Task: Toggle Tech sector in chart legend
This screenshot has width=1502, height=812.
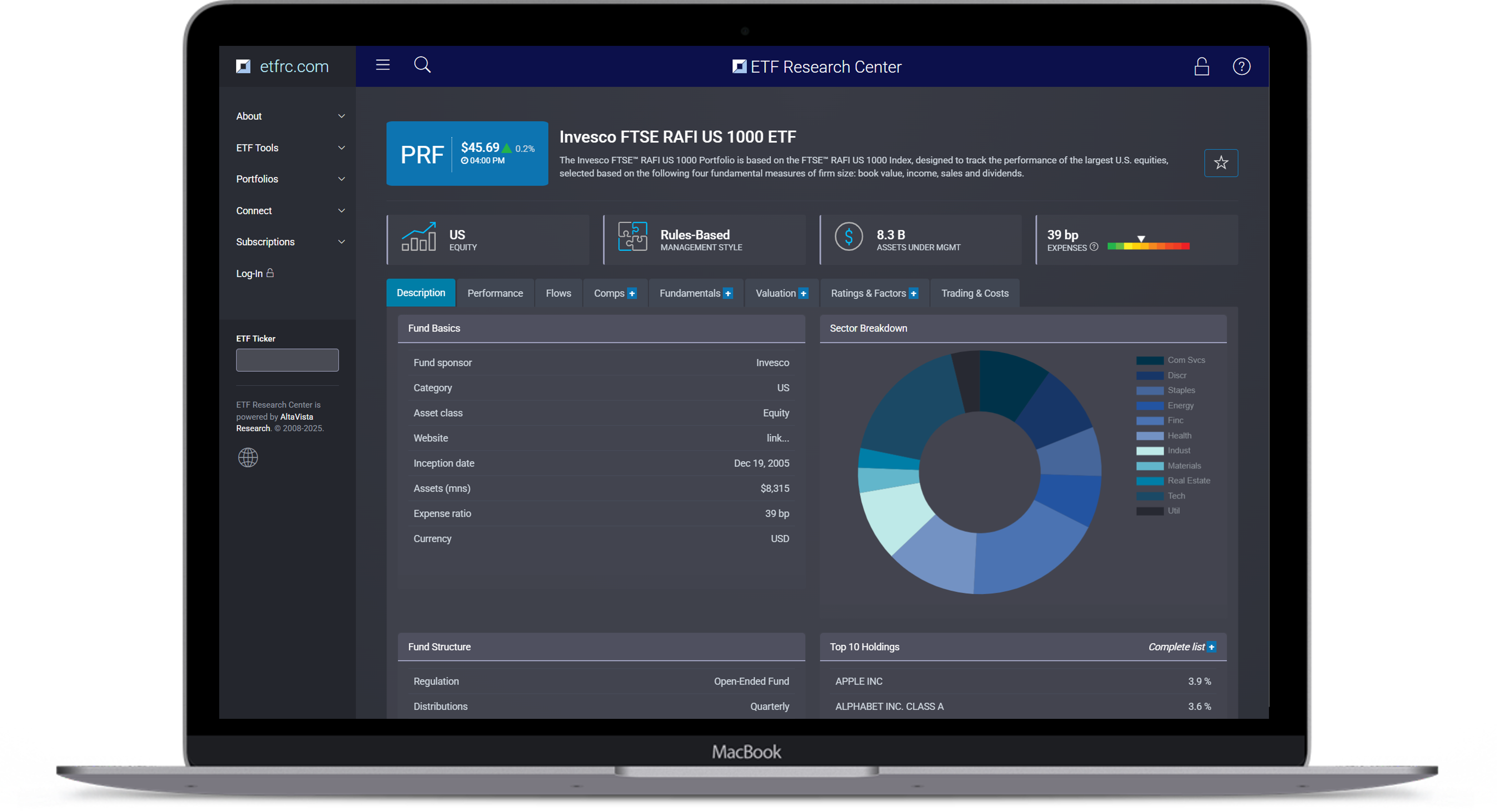Action: click(x=1175, y=496)
